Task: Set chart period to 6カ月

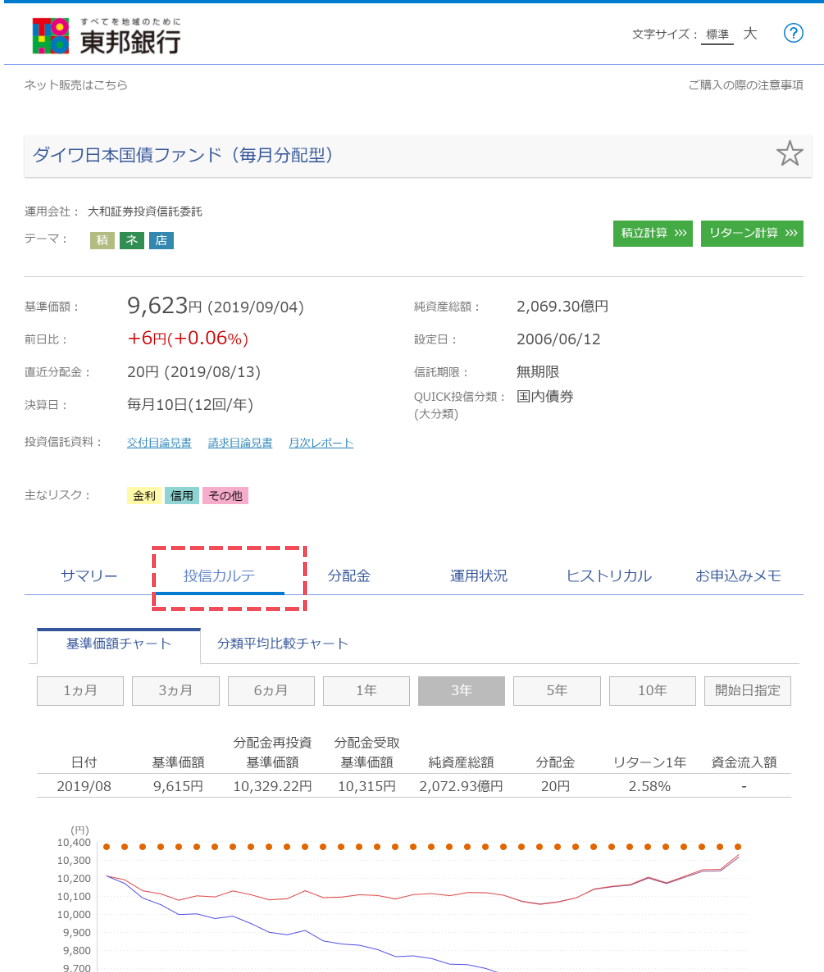Action: pos(271,691)
